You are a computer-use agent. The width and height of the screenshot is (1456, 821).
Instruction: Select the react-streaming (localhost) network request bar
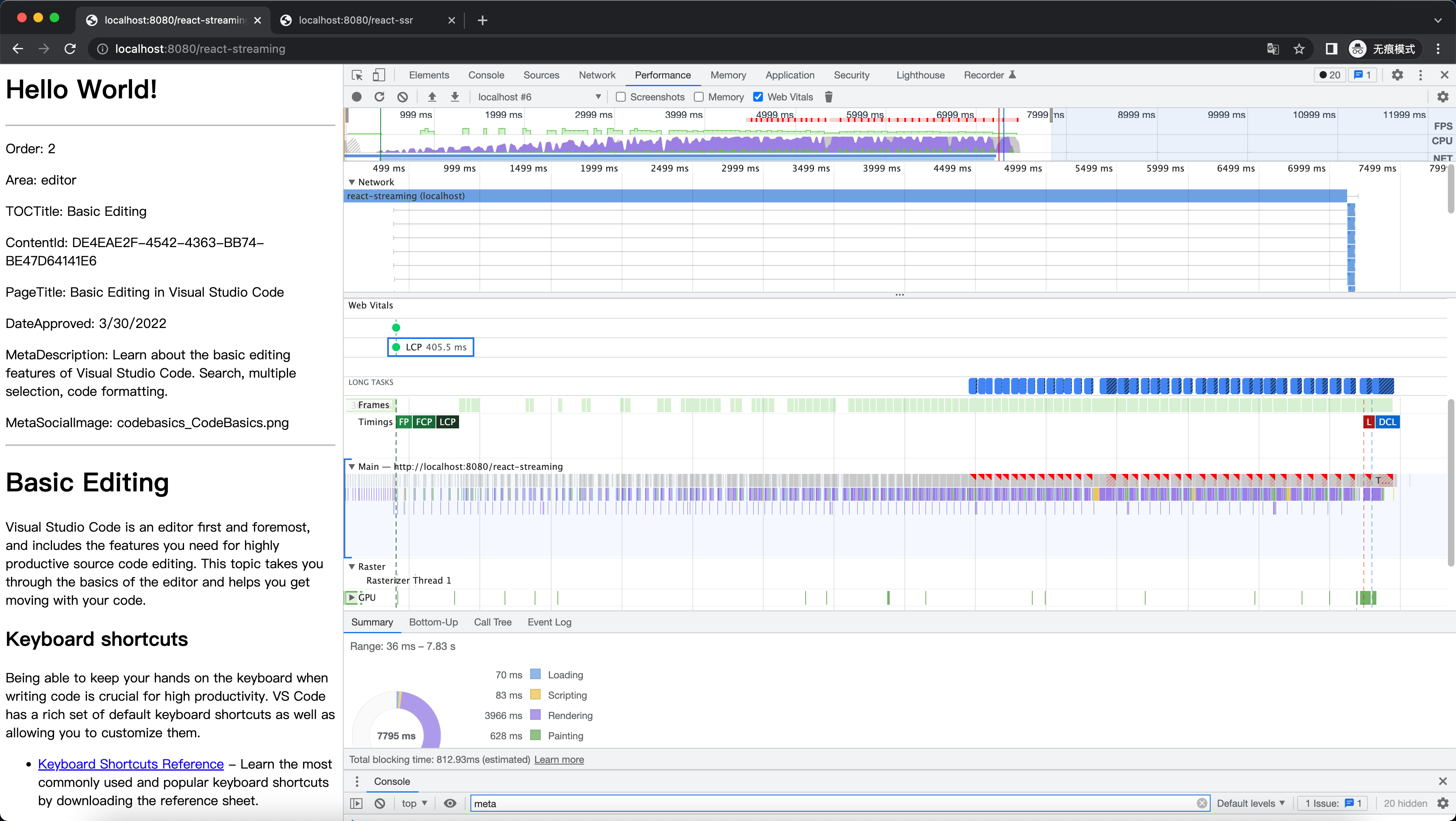coord(845,196)
